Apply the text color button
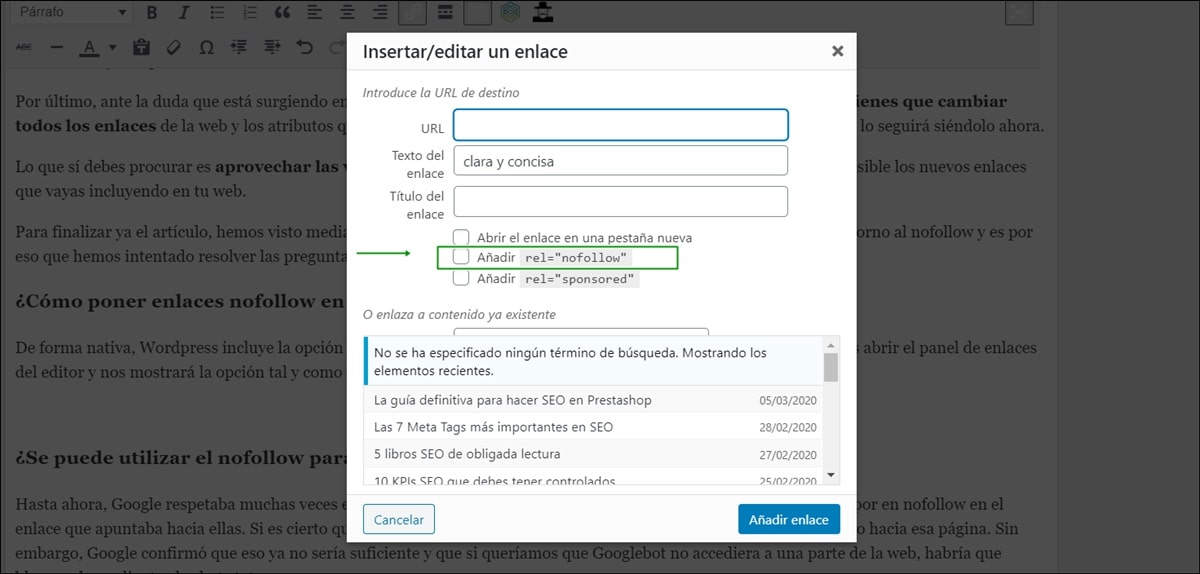1200x574 pixels. 88,47
